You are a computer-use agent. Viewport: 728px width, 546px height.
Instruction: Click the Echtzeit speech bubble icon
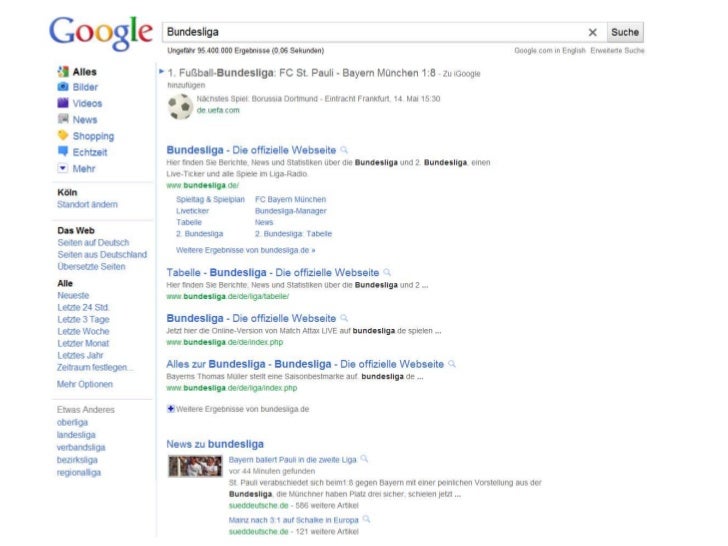coord(63,151)
